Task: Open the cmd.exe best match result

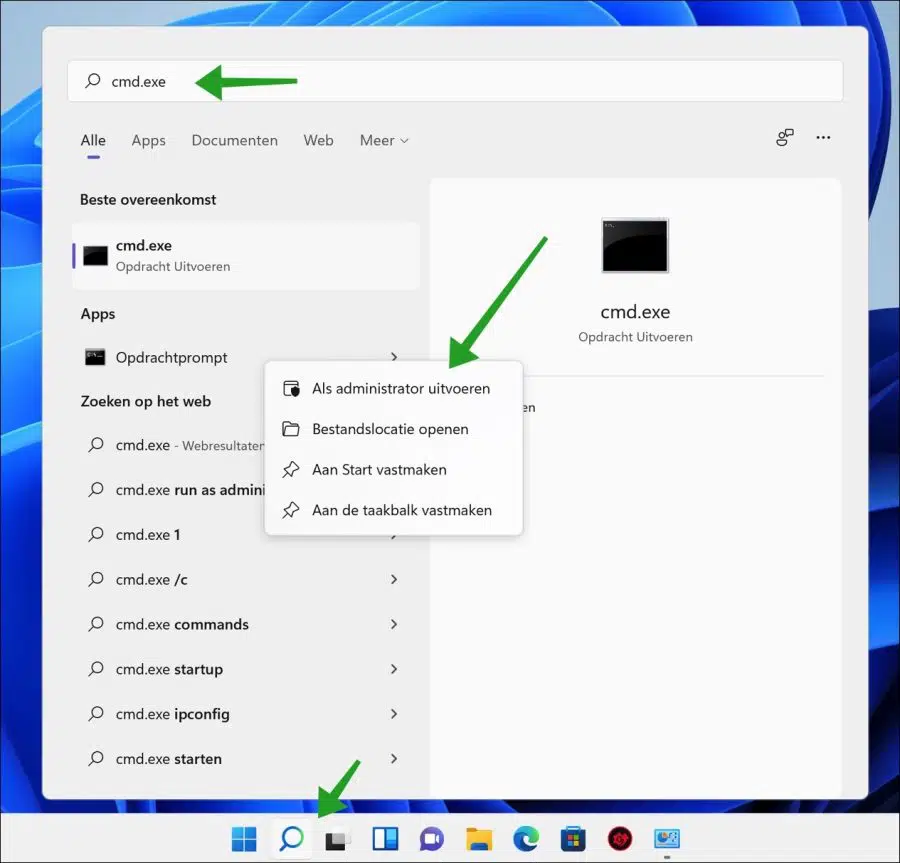Action: tap(246, 256)
